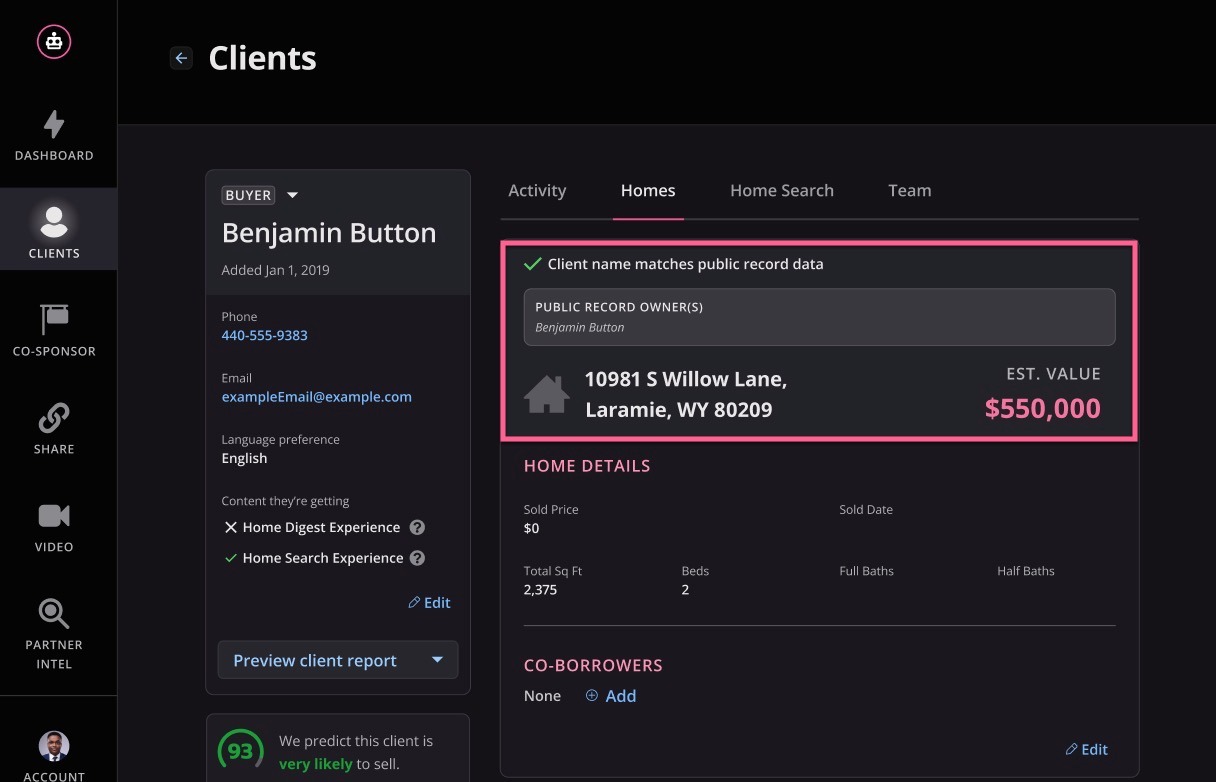Open the Home Search tab
Screen dimensions: 1216x782
782,190
